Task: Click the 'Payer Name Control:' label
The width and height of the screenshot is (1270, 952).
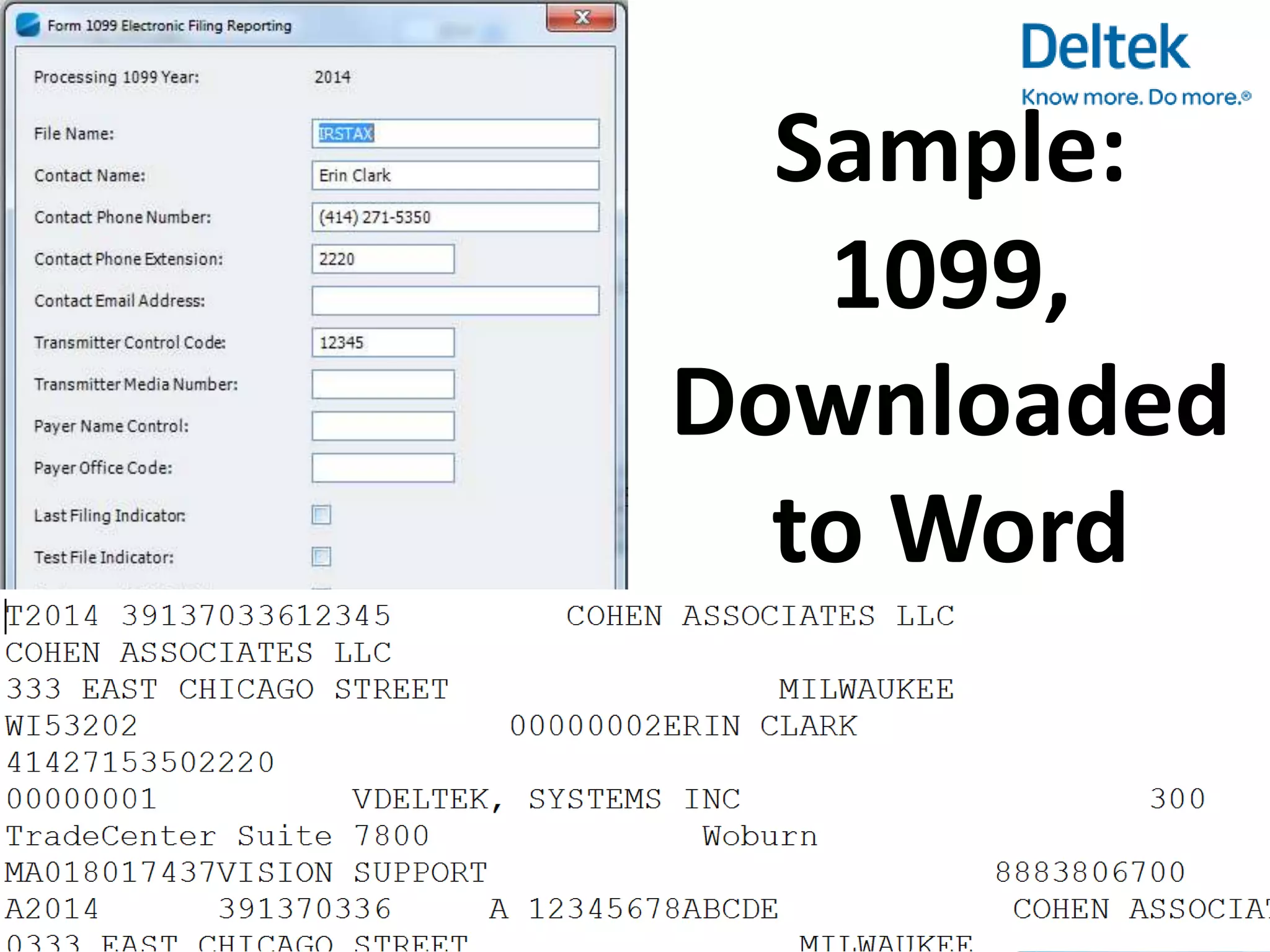Action: point(111,426)
